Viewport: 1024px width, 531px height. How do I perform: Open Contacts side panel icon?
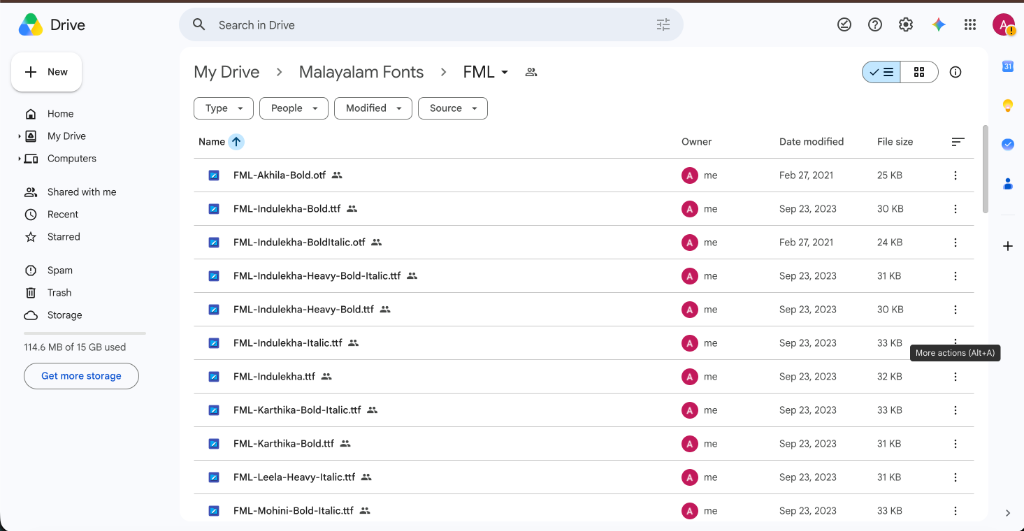pos(1008,184)
